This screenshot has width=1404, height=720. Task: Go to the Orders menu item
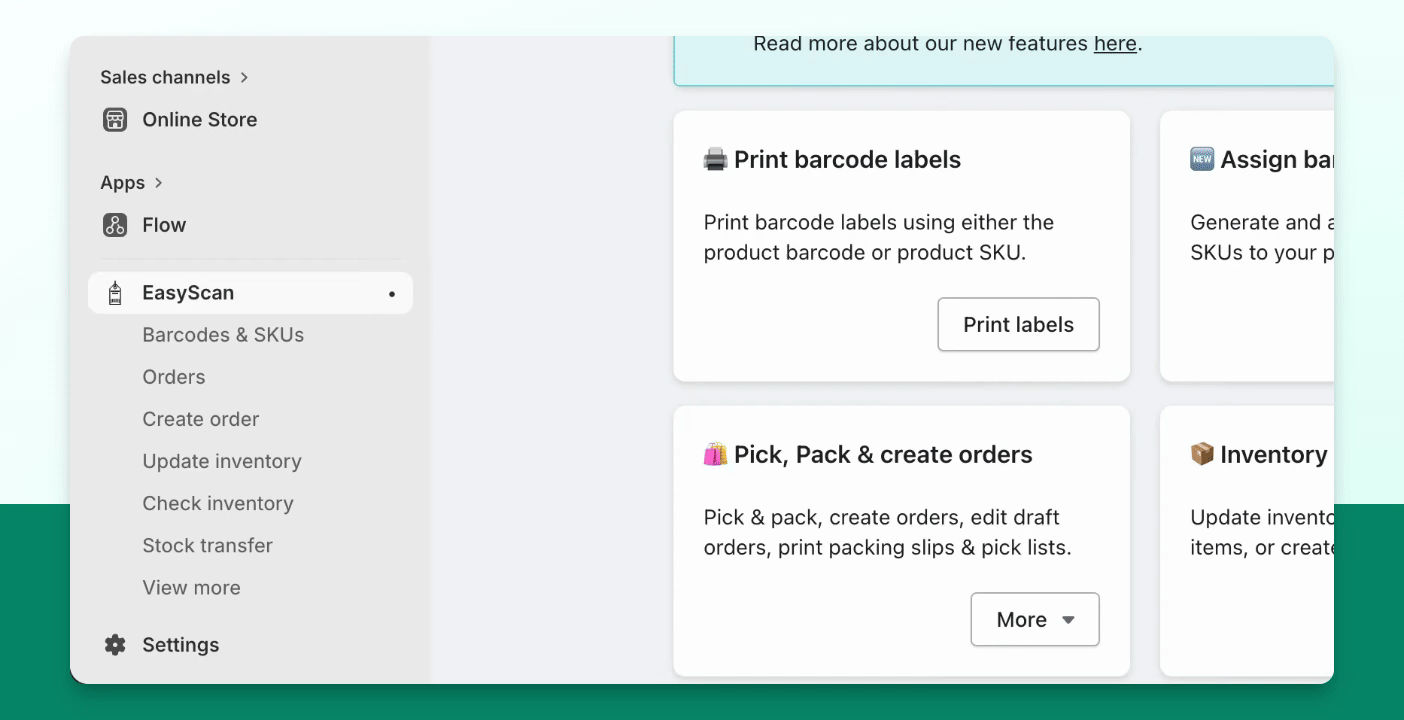point(174,377)
